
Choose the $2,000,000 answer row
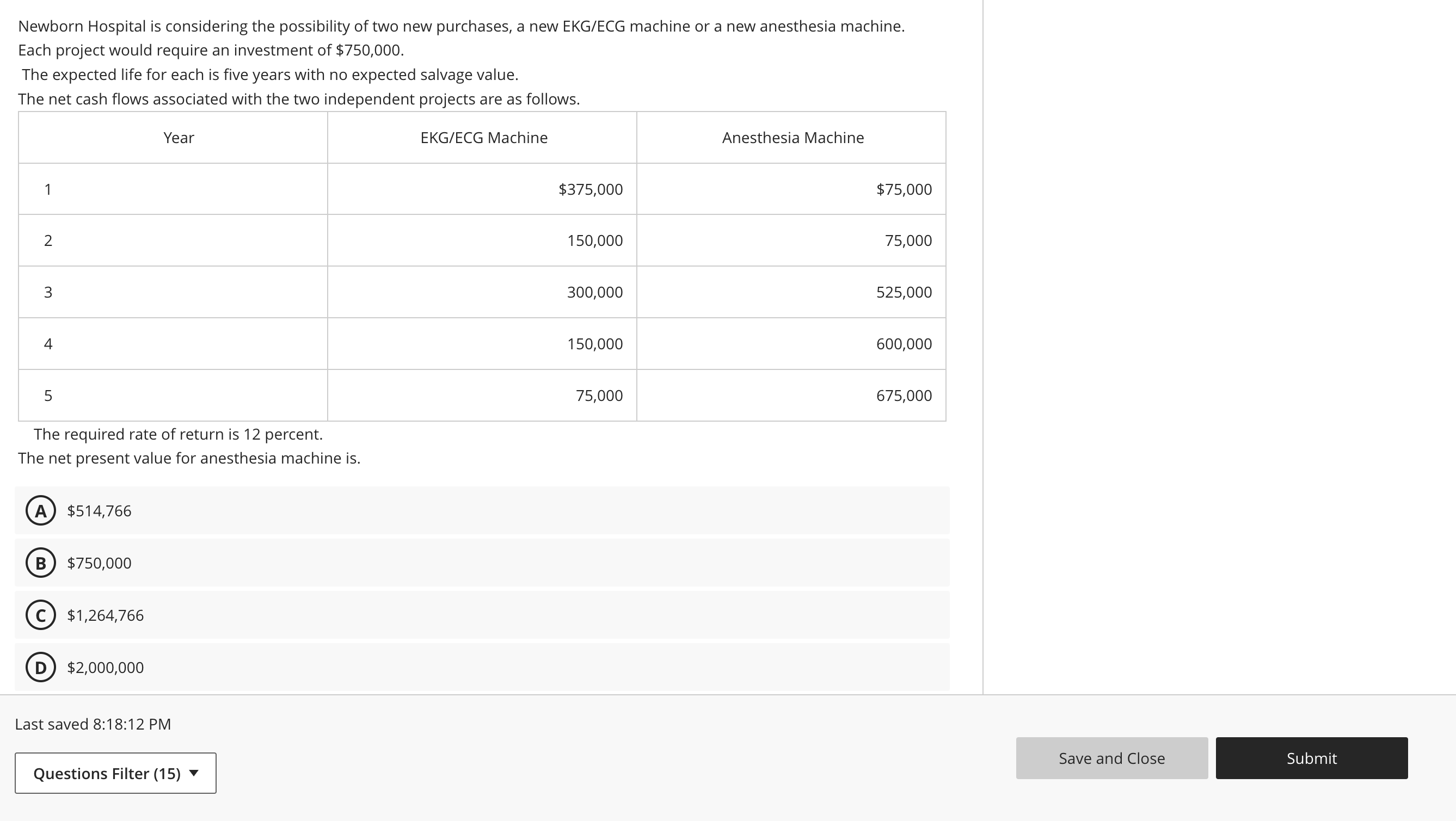click(x=482, y=668)
